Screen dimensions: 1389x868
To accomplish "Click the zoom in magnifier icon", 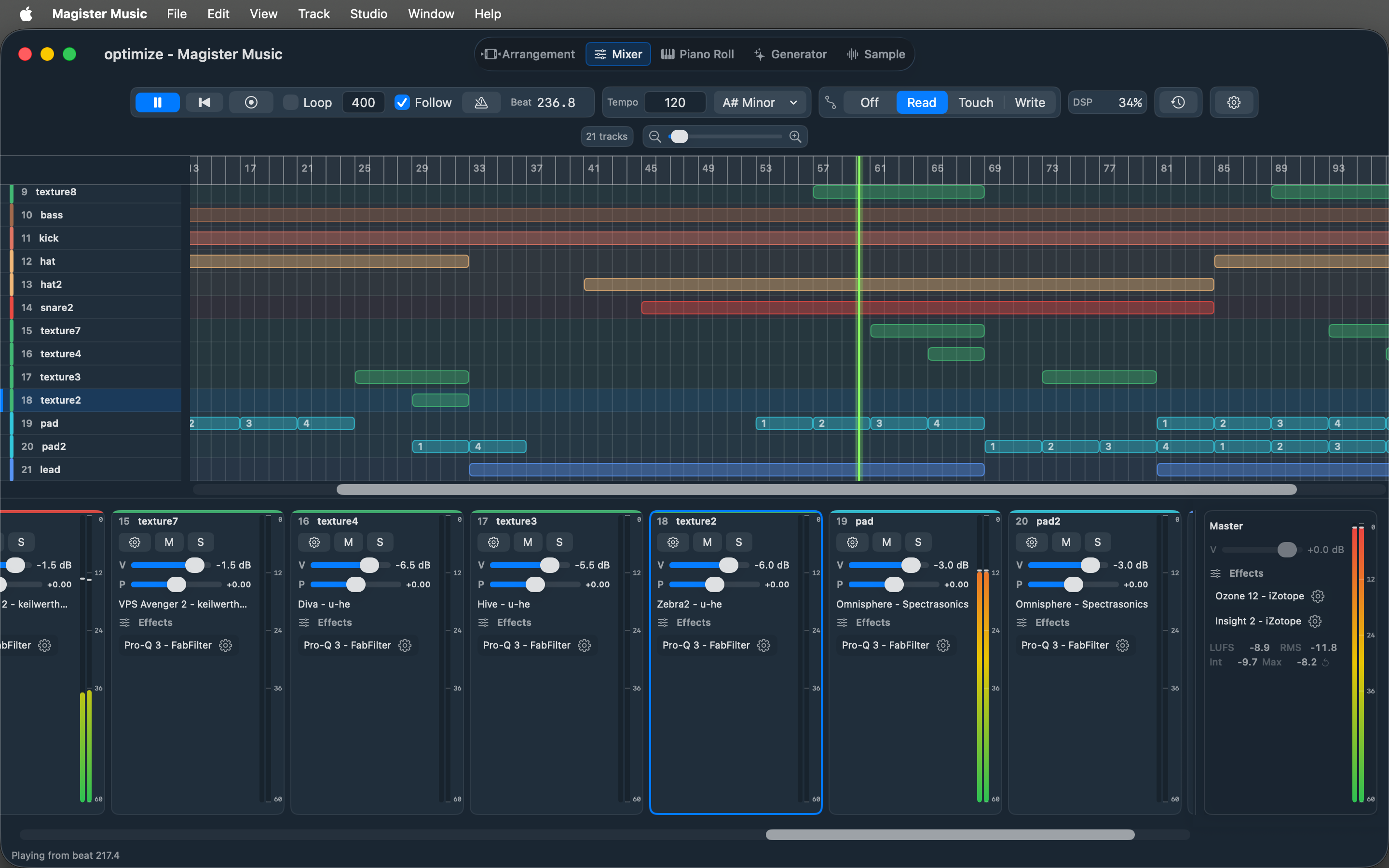I will click(x=795, y=136).
